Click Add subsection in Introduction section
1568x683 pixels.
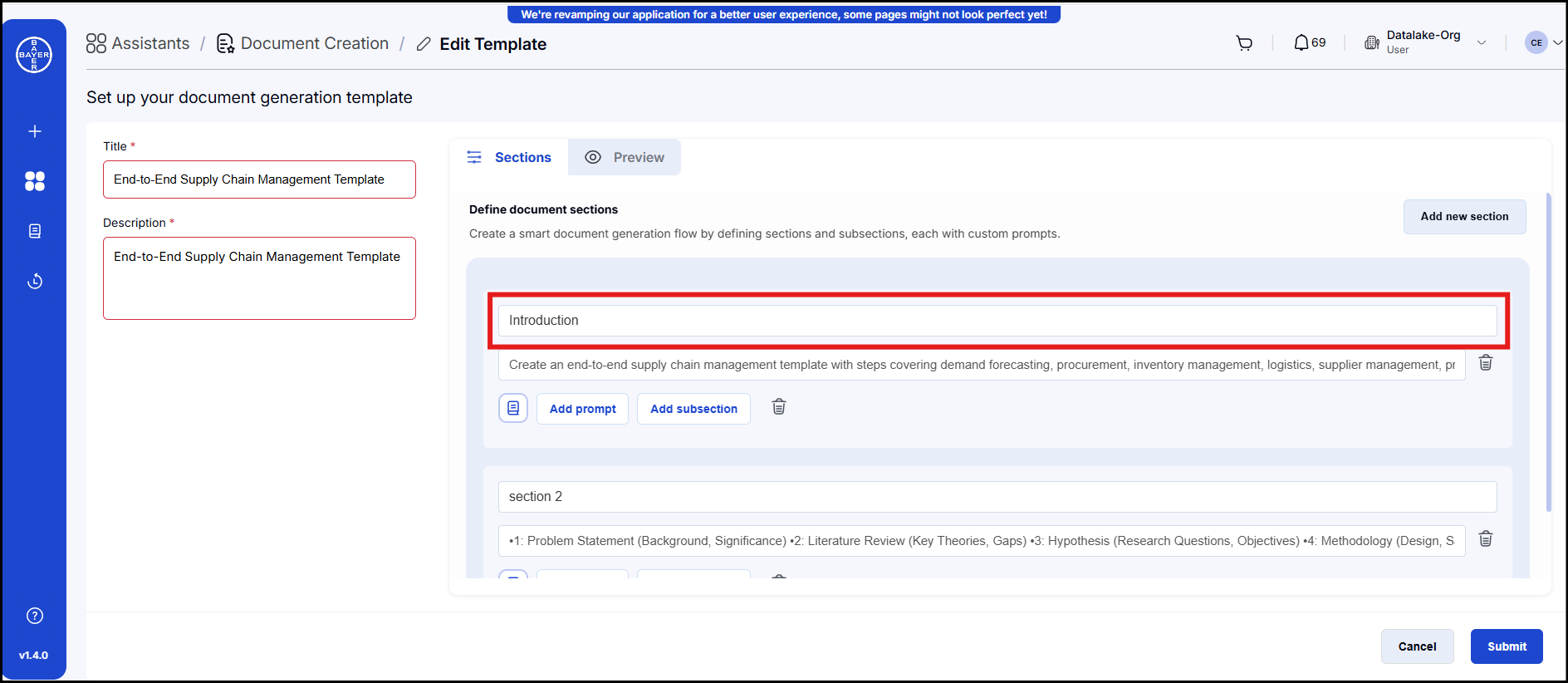693,409
